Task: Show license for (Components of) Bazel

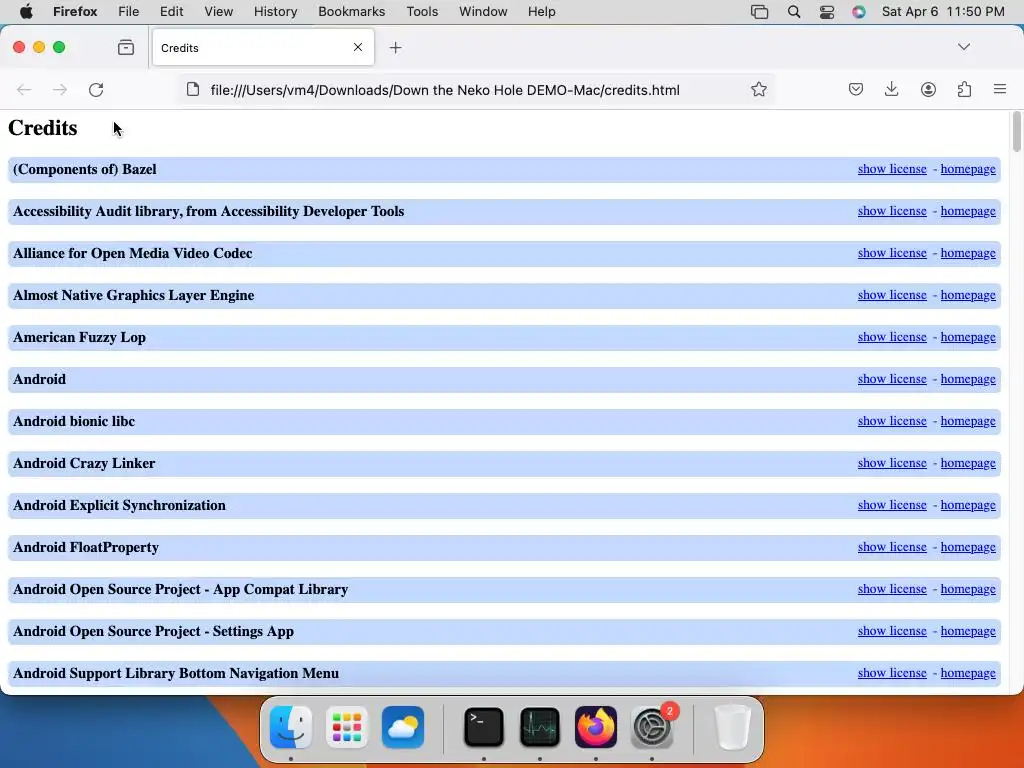Action: point(892,169)
